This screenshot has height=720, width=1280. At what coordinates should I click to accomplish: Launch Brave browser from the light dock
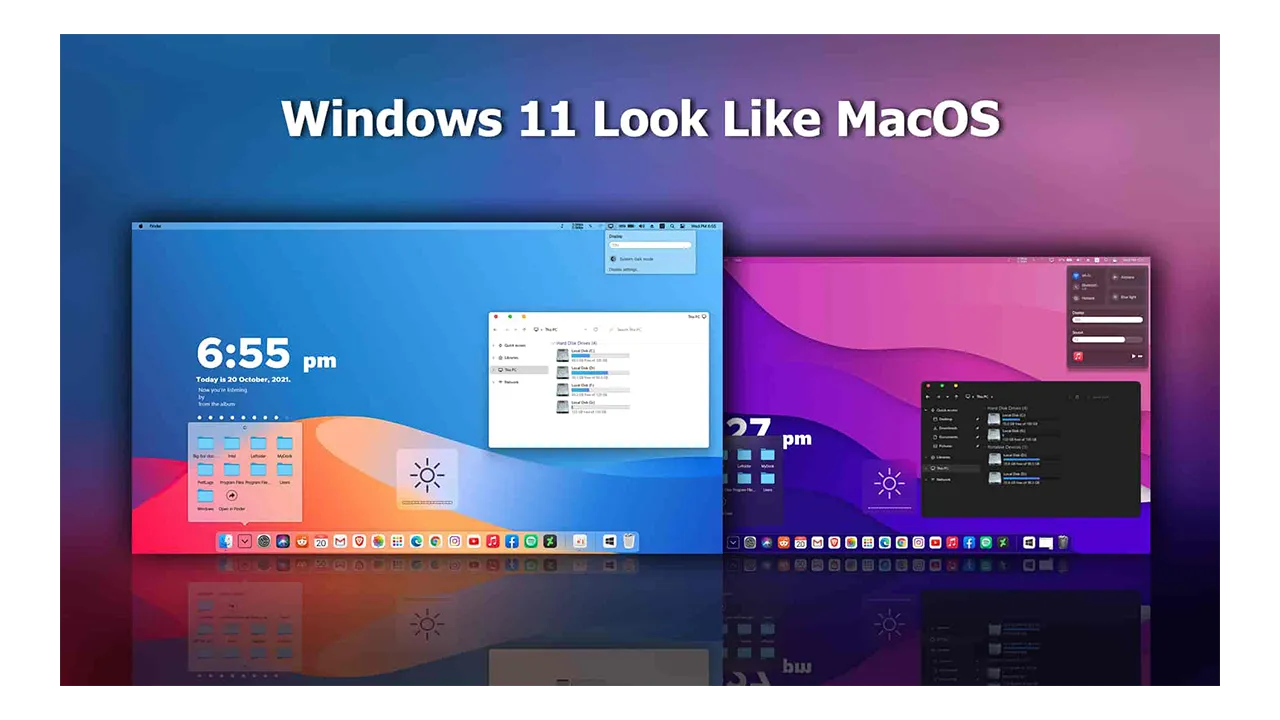click(x=359, y=541)
